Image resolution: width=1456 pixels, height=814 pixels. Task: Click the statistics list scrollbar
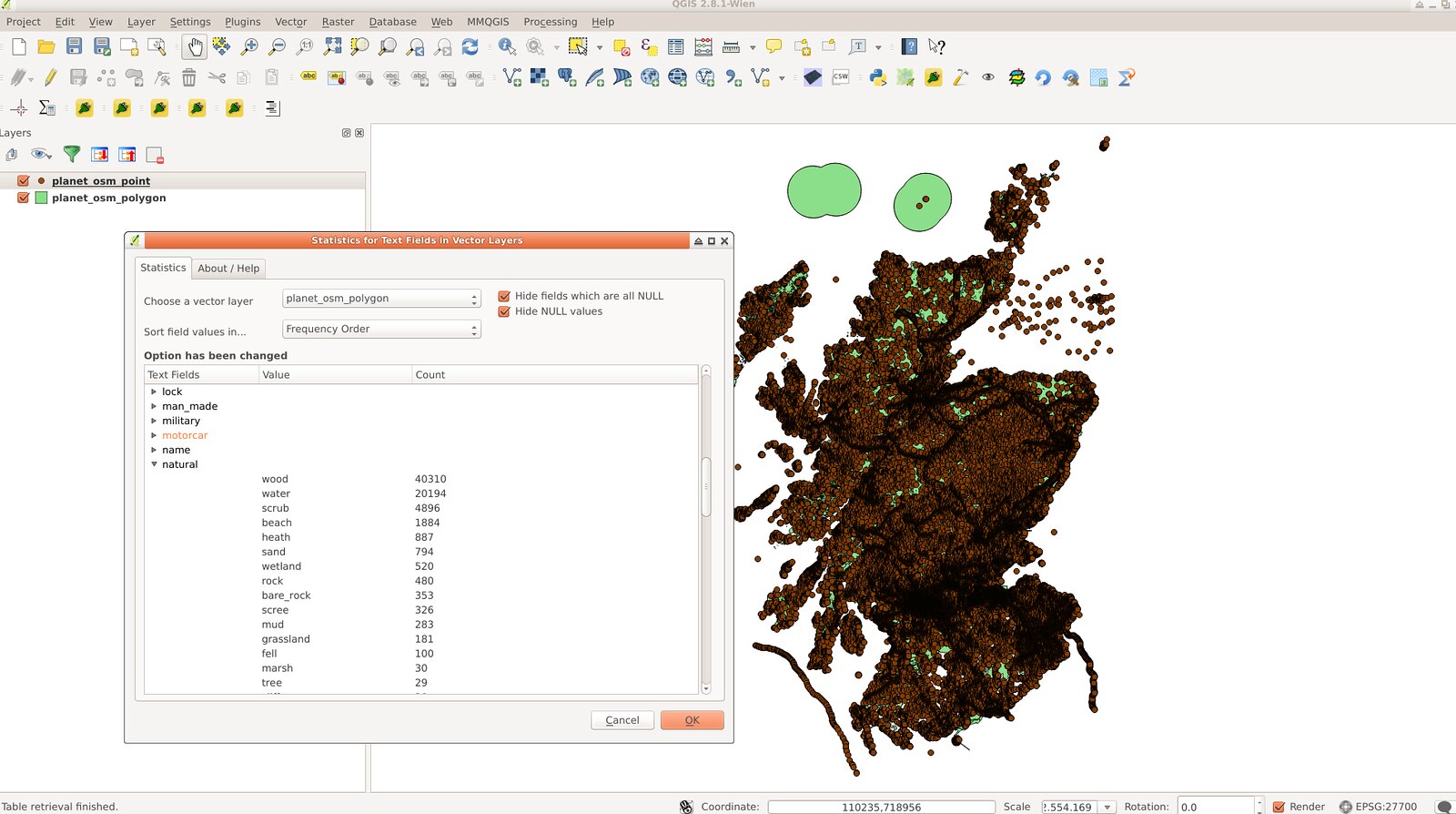point(705,487)
